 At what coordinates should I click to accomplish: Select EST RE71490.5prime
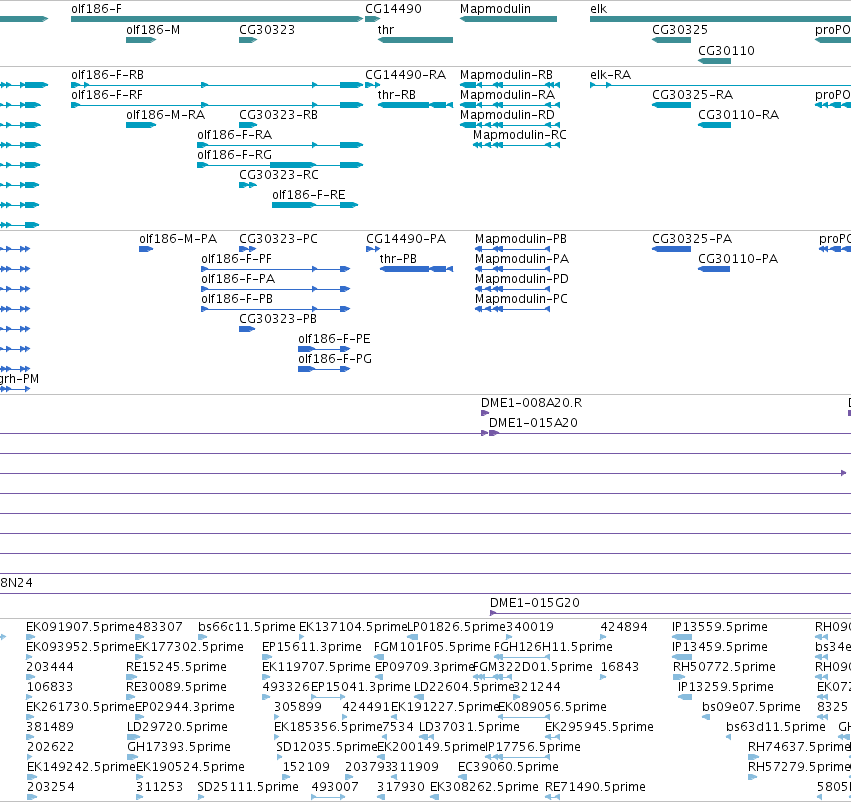[x=552, y=797]
